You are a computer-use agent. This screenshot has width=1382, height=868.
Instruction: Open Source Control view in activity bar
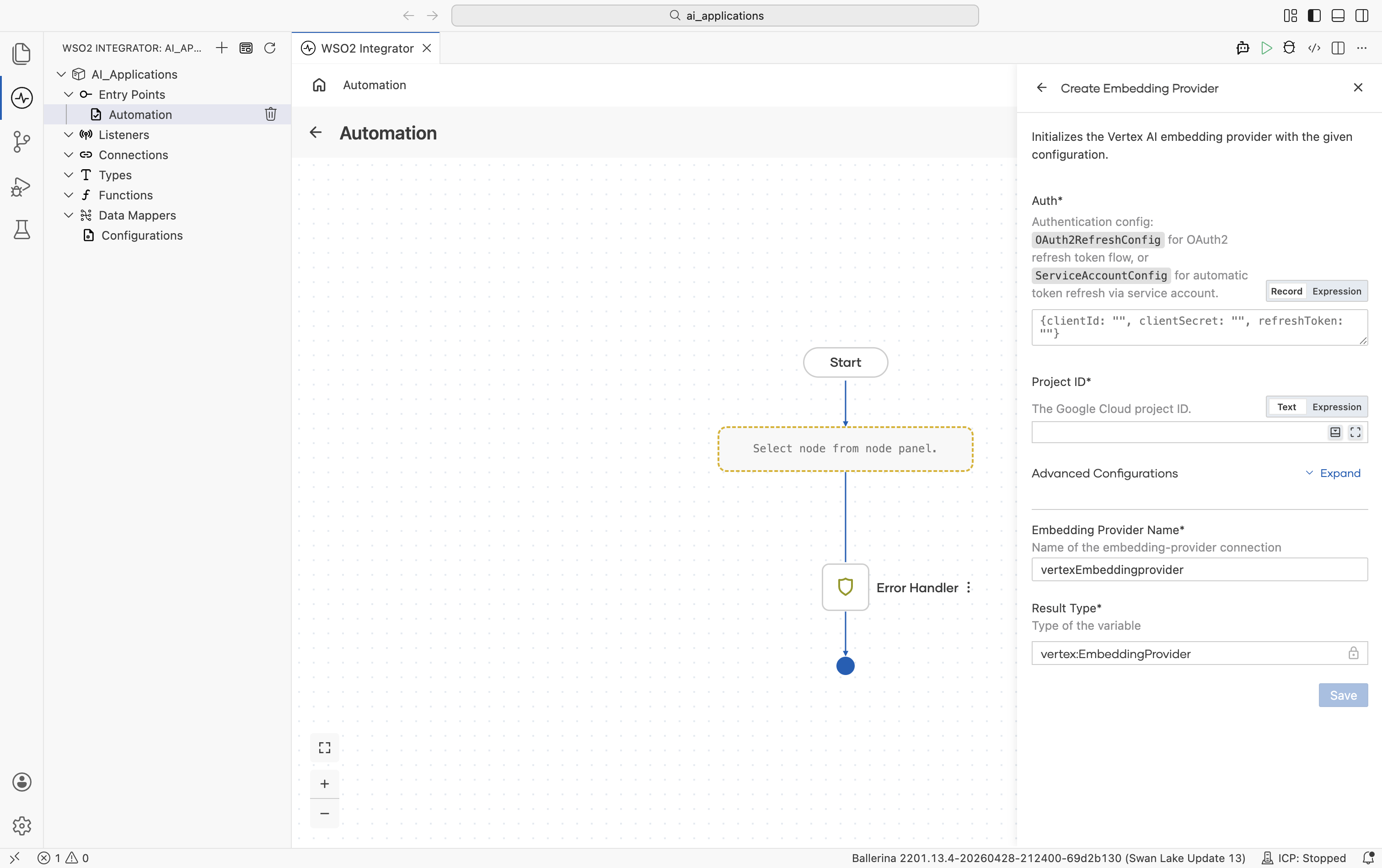click(22, 142)
